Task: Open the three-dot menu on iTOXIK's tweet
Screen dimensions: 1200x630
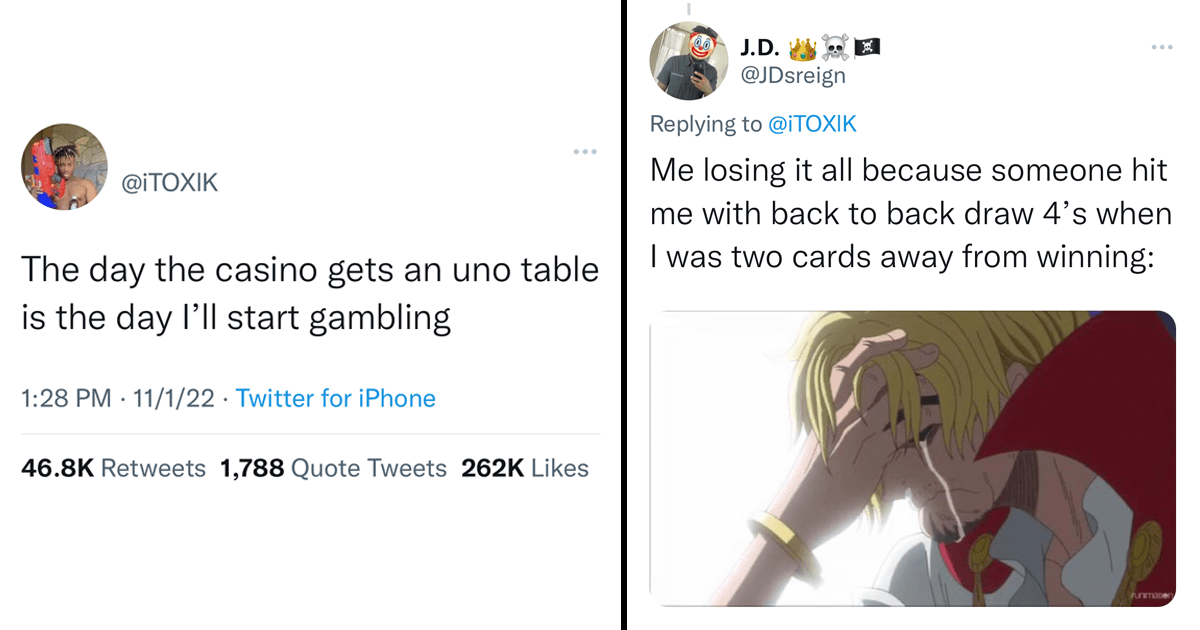Action: pos(584,152)
